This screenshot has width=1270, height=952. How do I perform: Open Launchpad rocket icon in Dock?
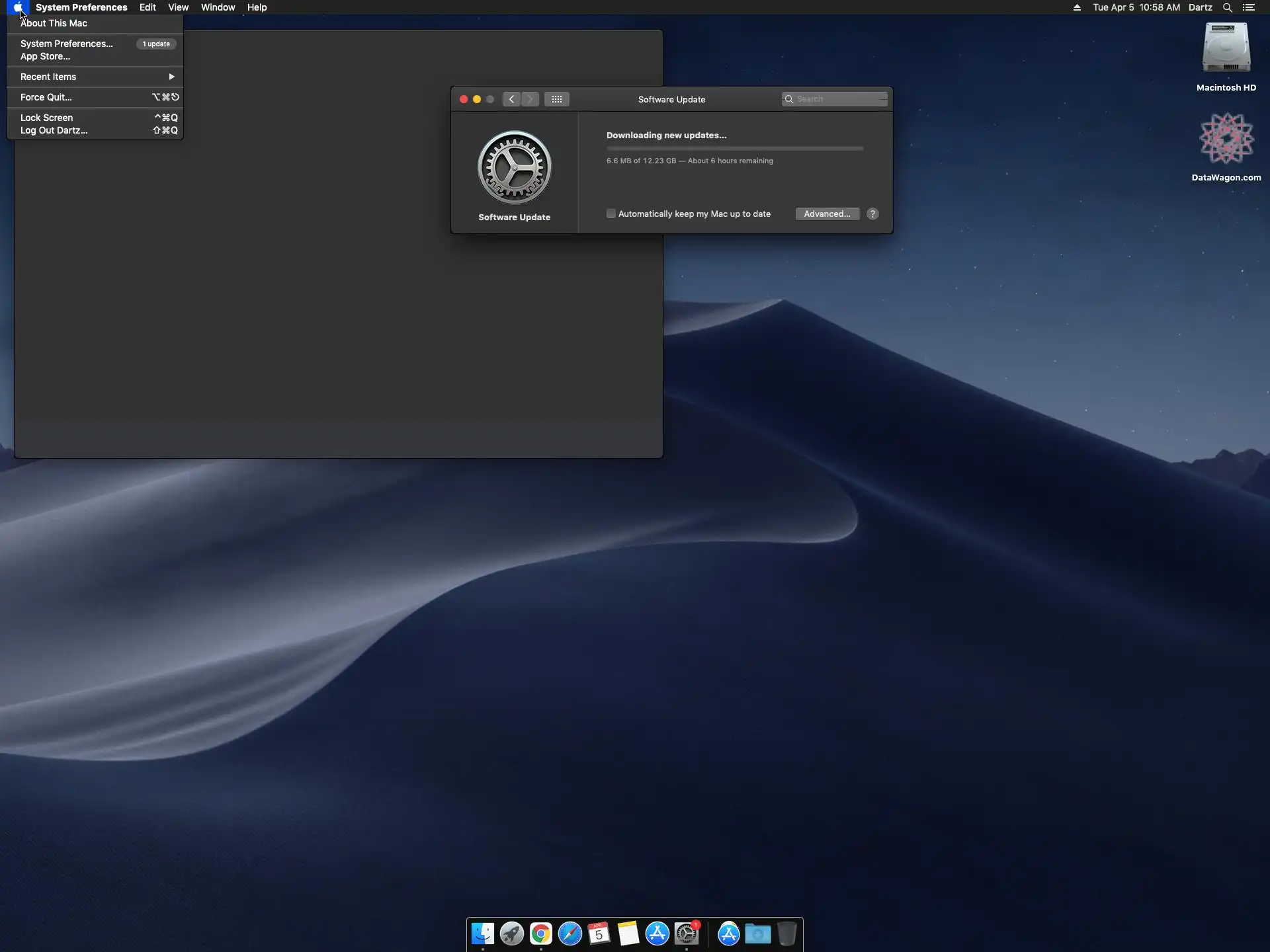pos(512,933)
